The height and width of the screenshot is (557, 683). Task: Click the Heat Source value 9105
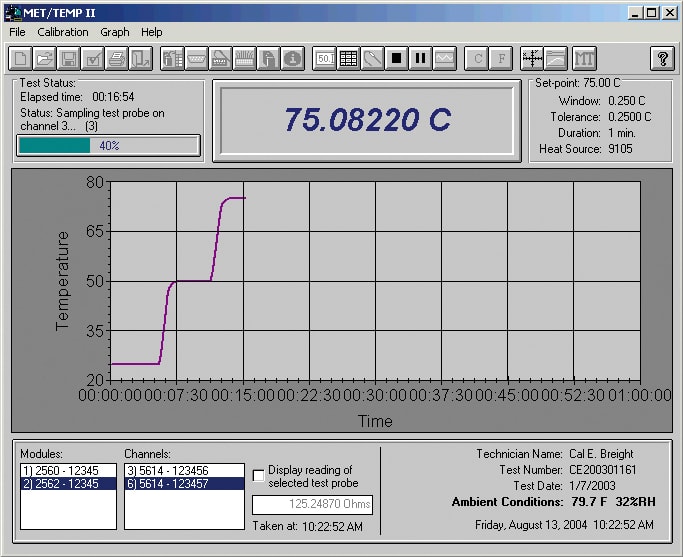click(x=620, y=149)
